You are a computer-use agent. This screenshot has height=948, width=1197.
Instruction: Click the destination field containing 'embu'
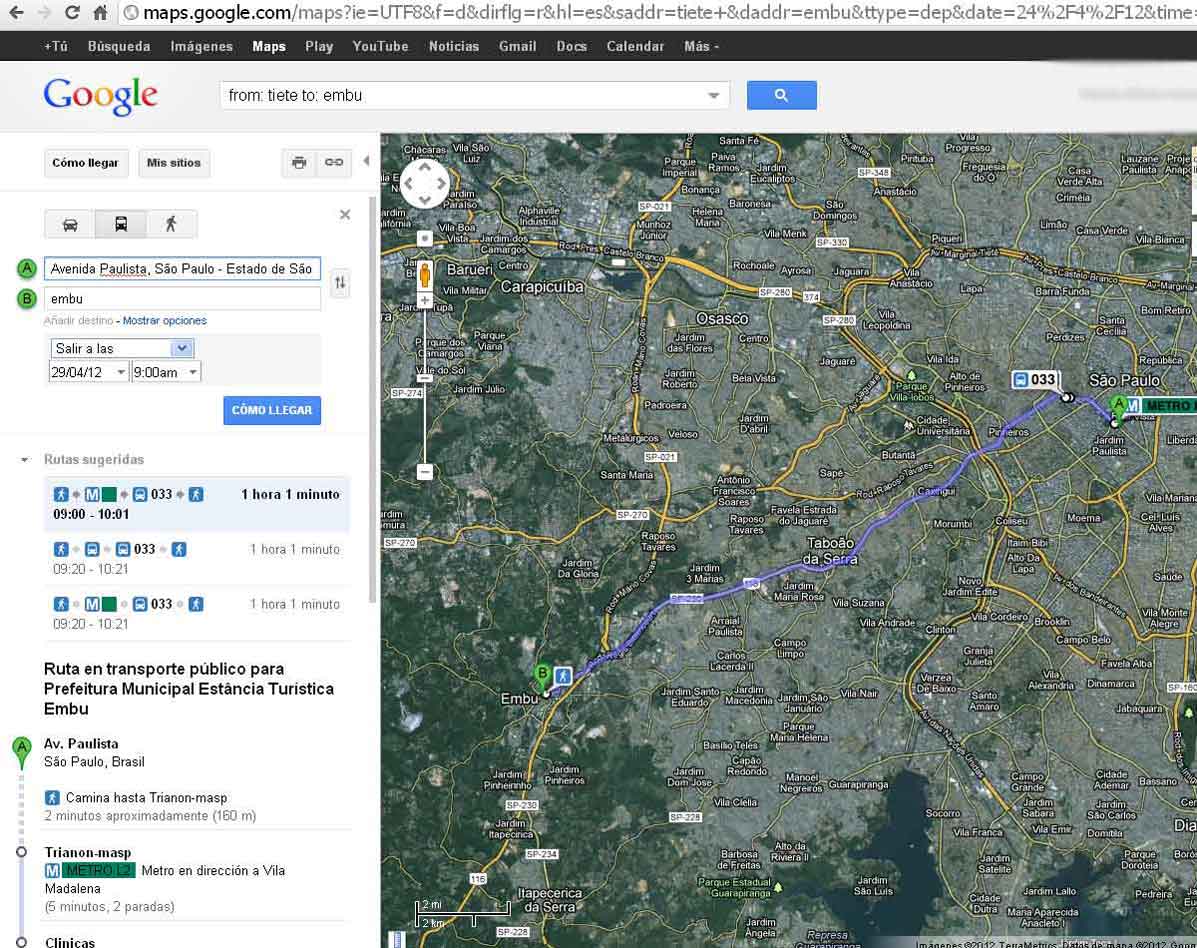pyautogui.click(x=182, y=298)
